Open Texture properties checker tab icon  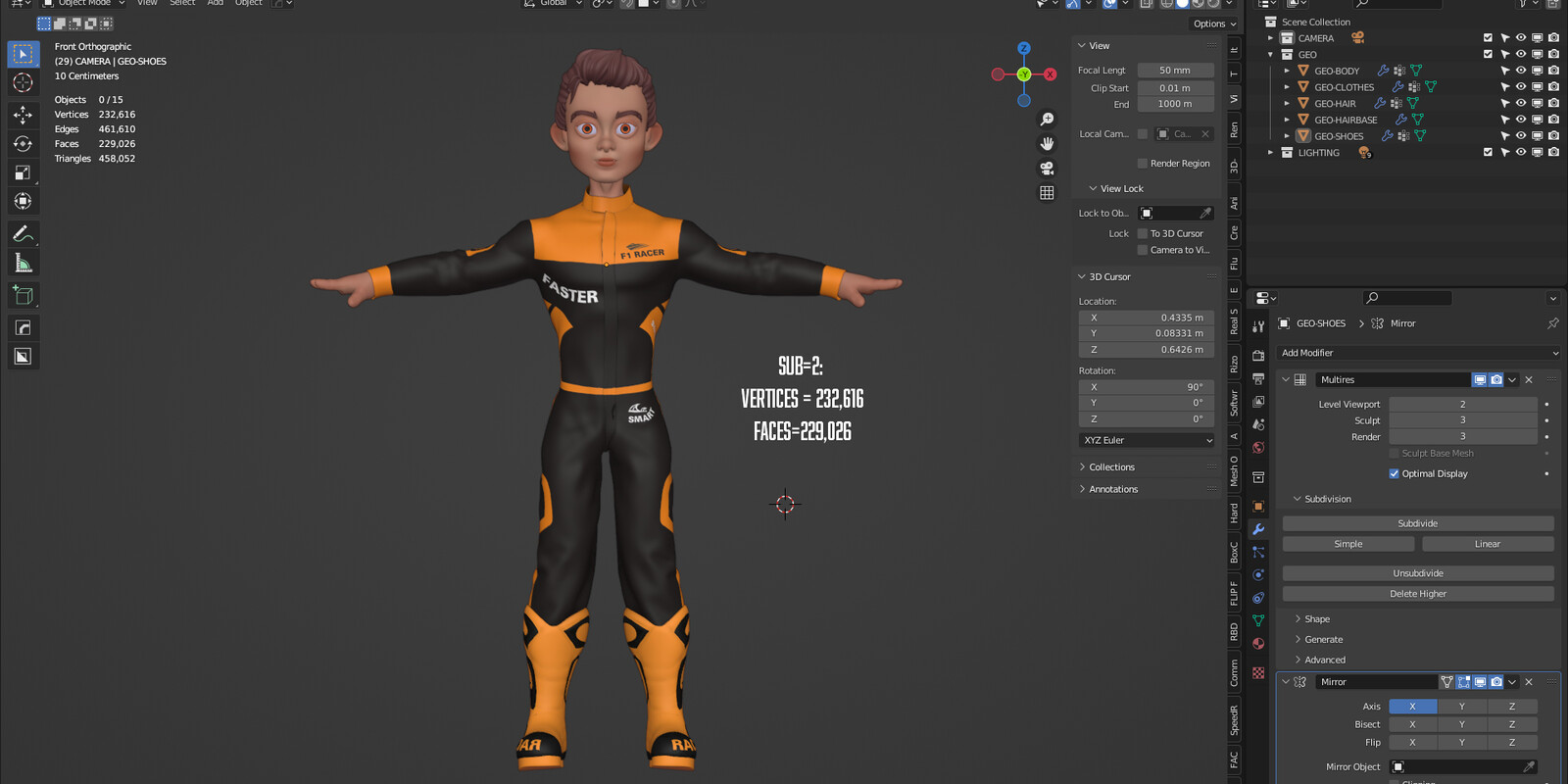tap(1258, 672)
